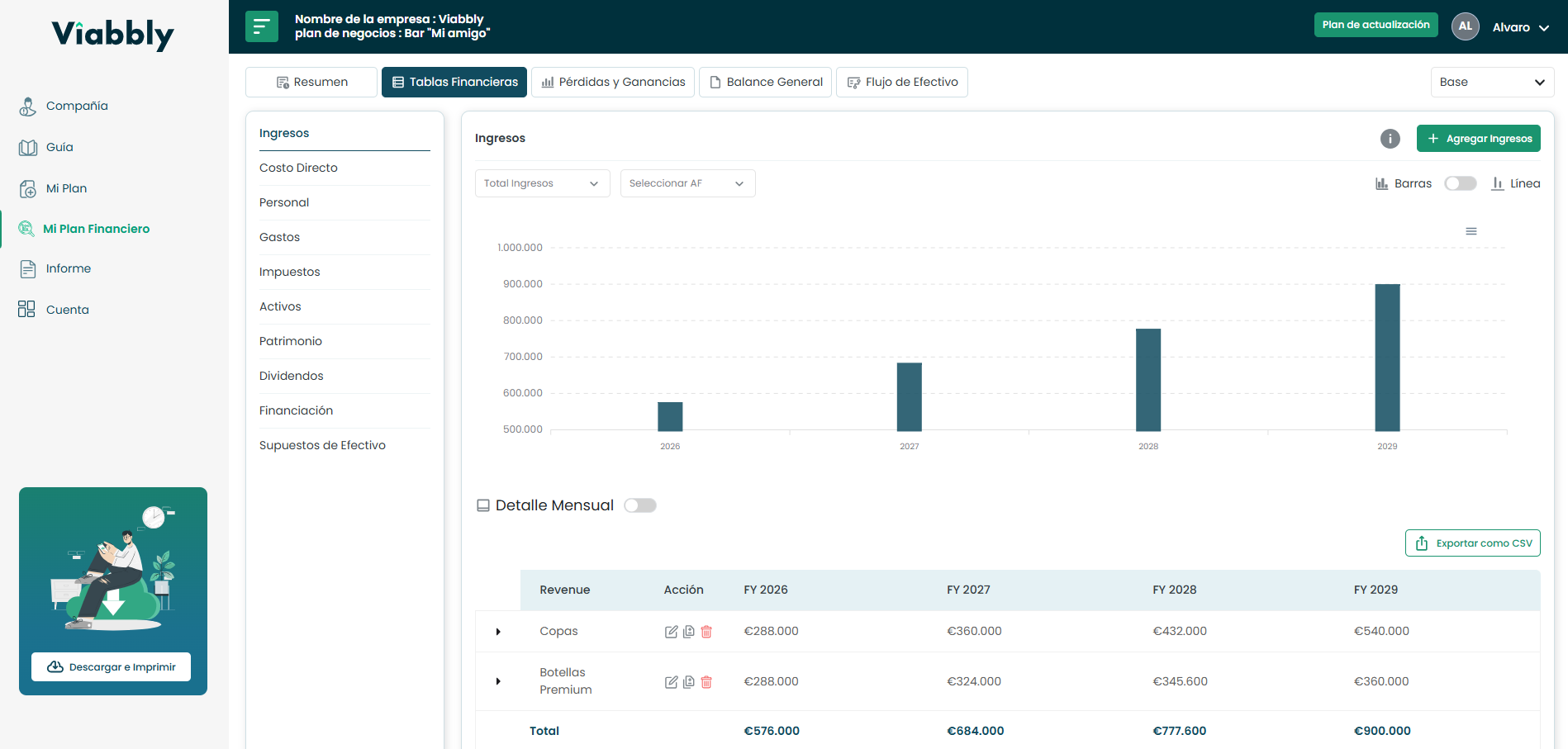This screenshot has width=1568, height=749.
Task: Click Exportar como CSV button
Action: [1472, 543]
